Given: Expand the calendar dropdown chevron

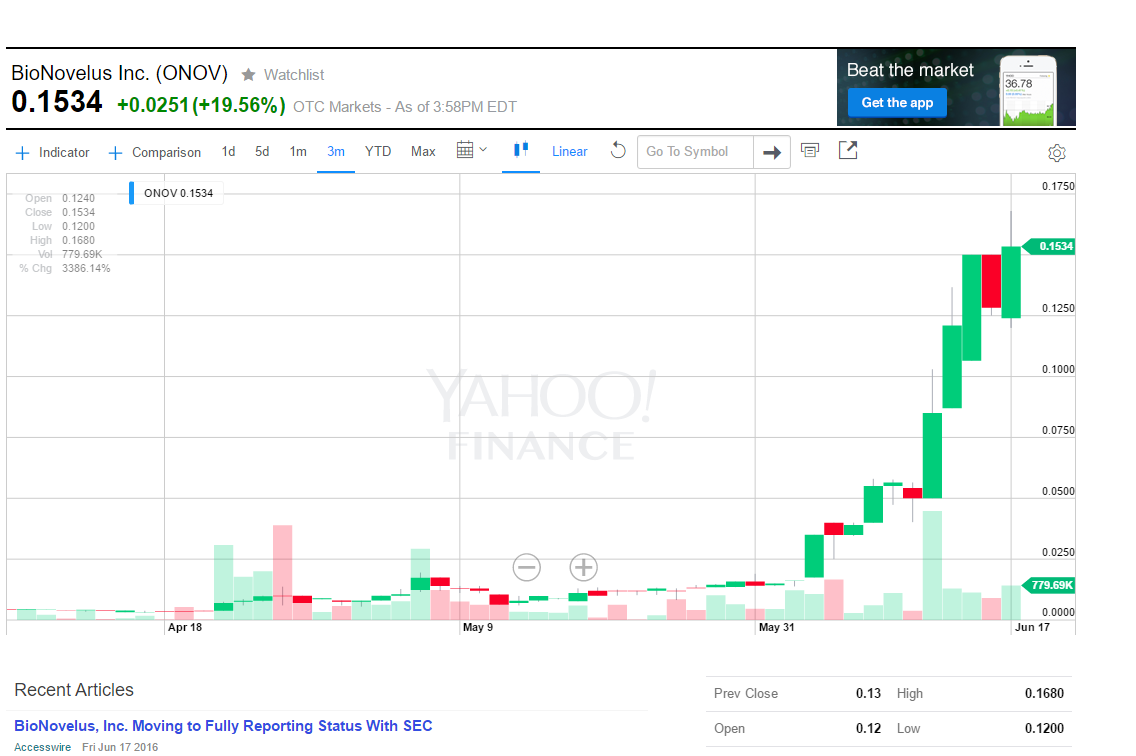Looking at the screenshot, I should pos(483,150).
